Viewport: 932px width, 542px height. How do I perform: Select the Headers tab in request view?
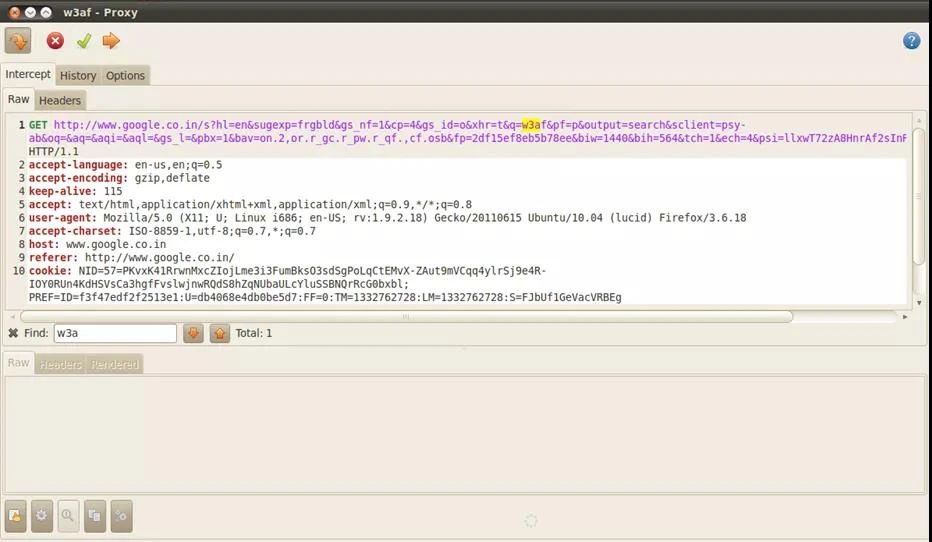coord(60,100)
